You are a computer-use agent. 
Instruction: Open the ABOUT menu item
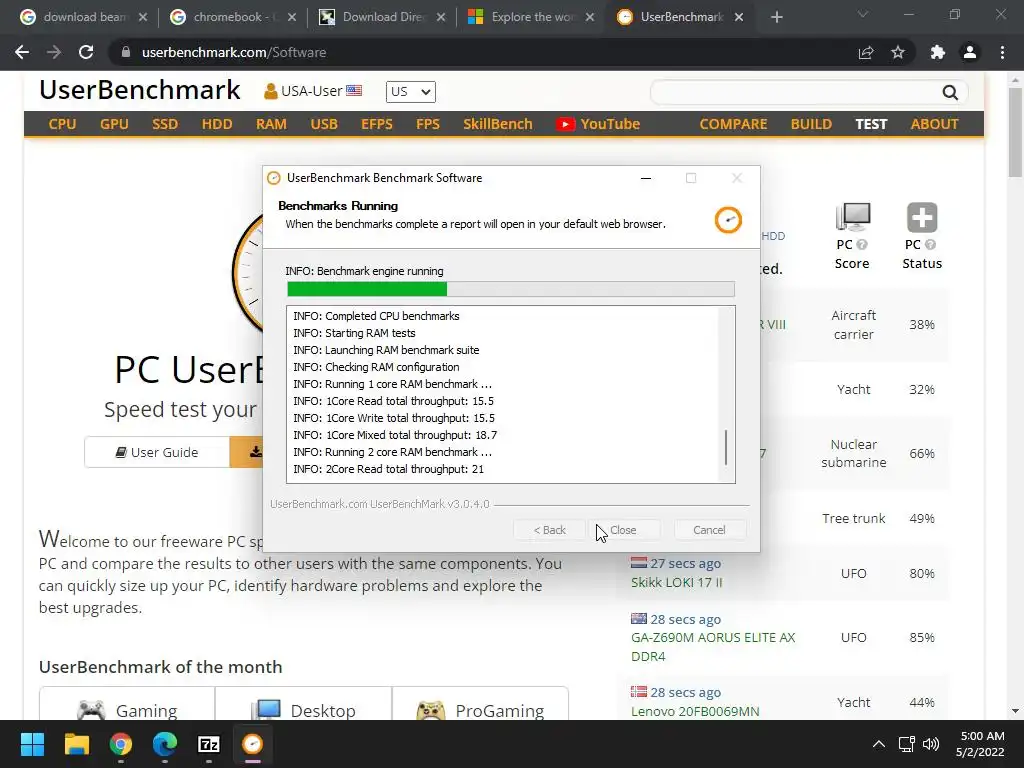click(935, 124)
